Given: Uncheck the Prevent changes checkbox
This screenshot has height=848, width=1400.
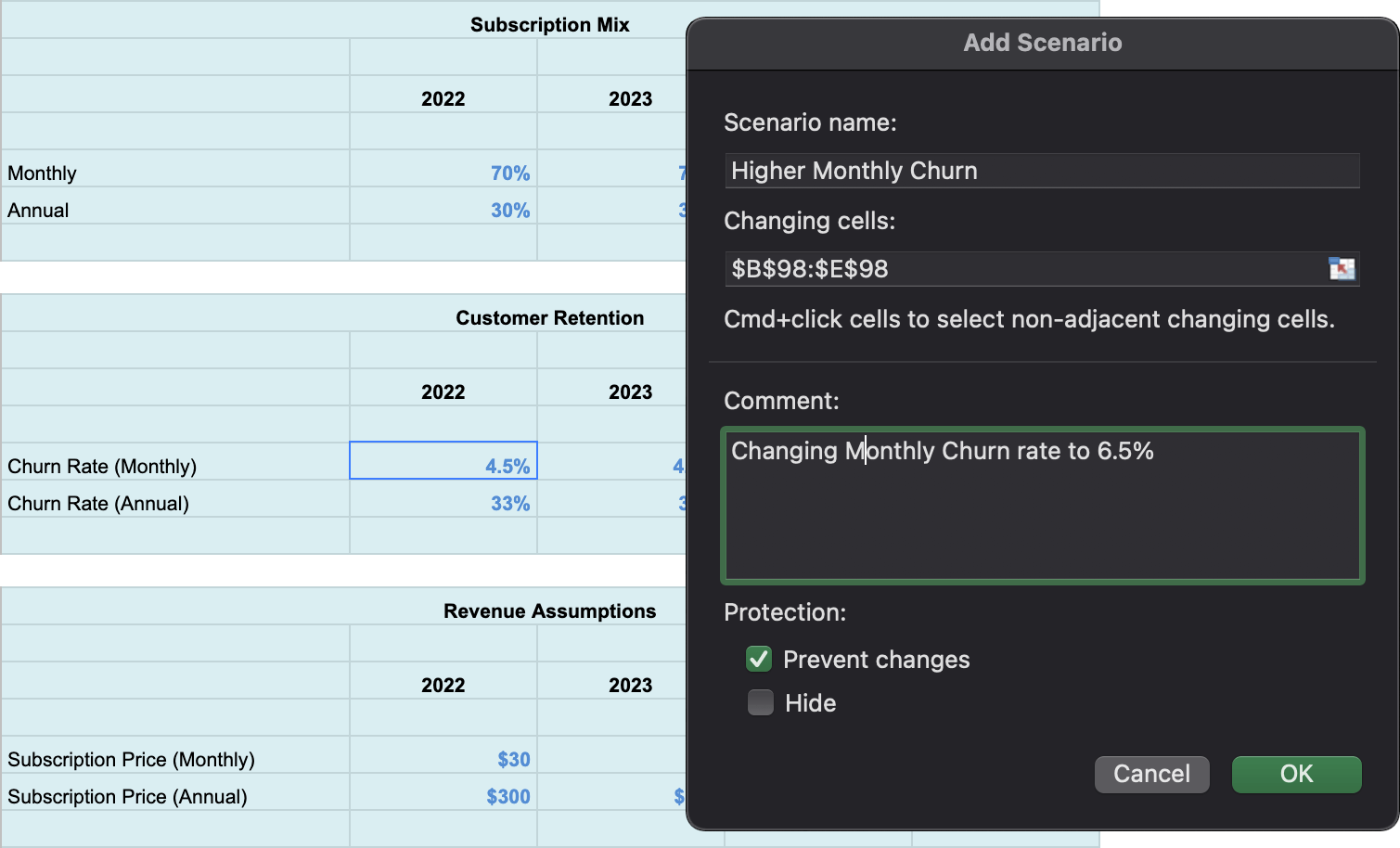Looking at the screenshot, I should [x=759, y=660].
